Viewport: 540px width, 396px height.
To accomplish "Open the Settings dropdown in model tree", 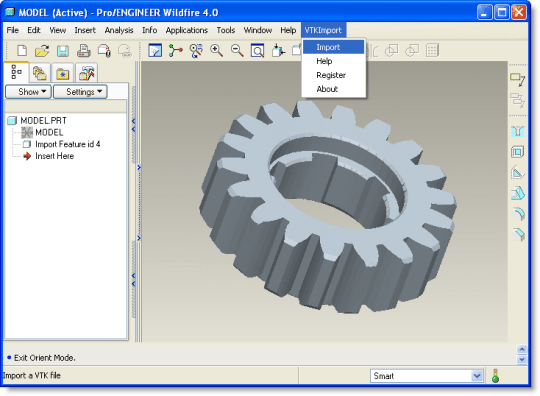I will tap(80, 92).
